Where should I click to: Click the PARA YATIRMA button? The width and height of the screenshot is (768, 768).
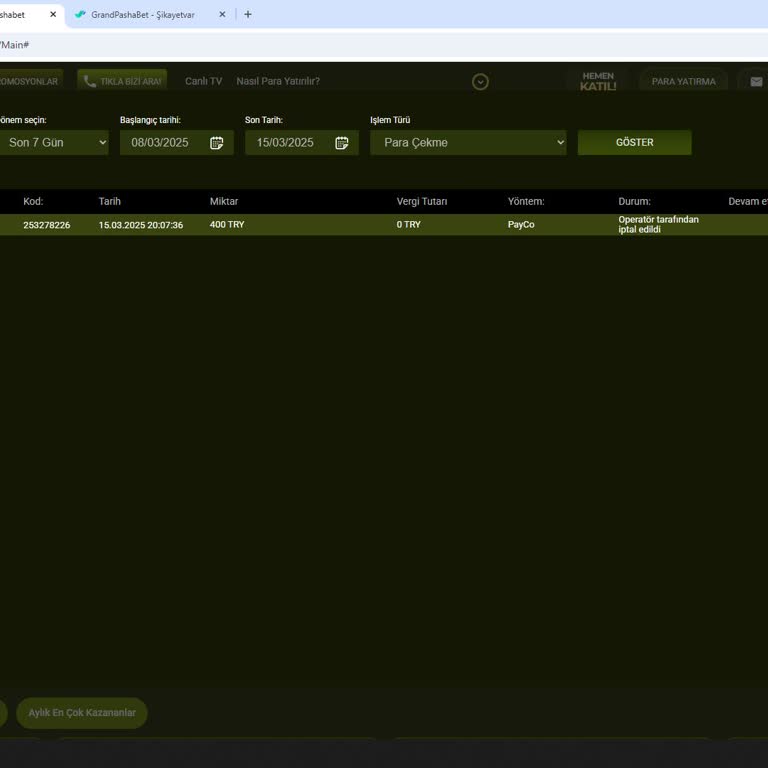(683, 82)
